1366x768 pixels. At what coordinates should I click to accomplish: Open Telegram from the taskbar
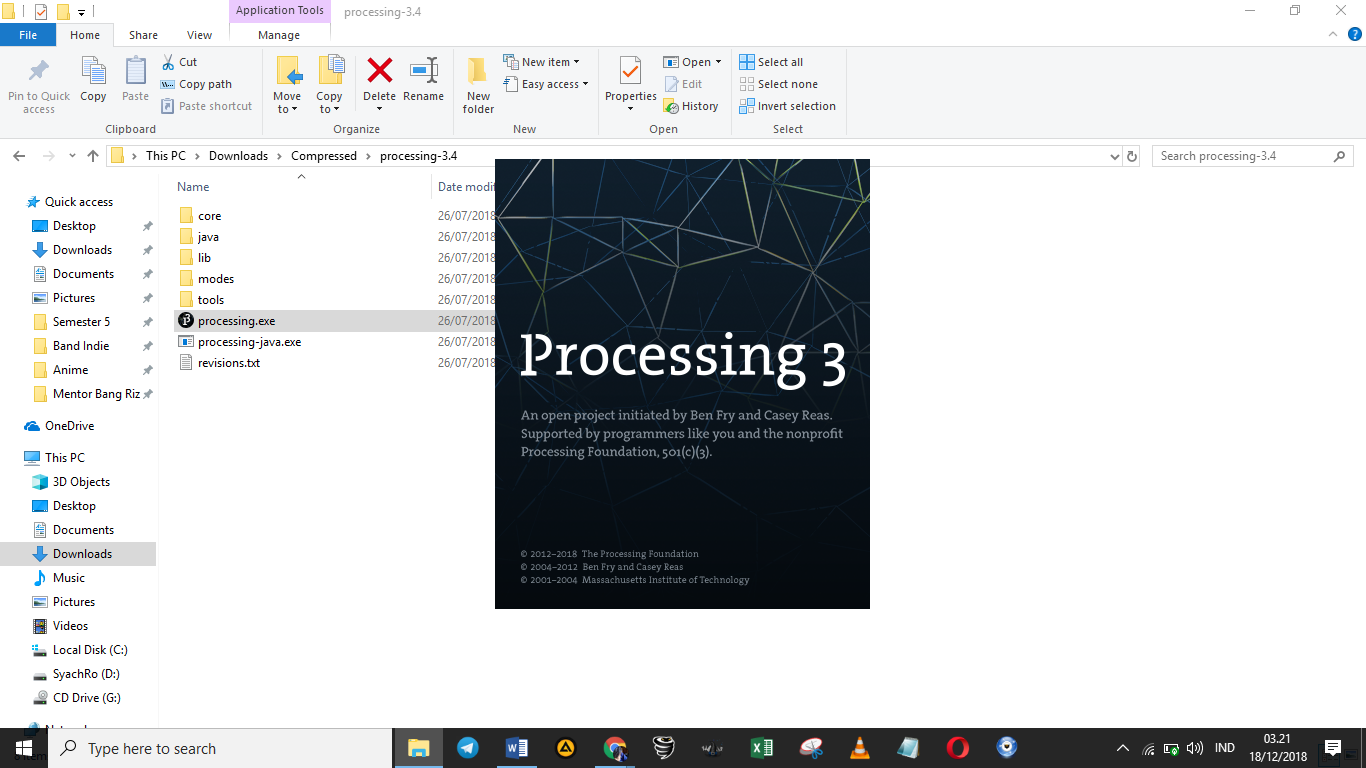click(x=467, y=747)
